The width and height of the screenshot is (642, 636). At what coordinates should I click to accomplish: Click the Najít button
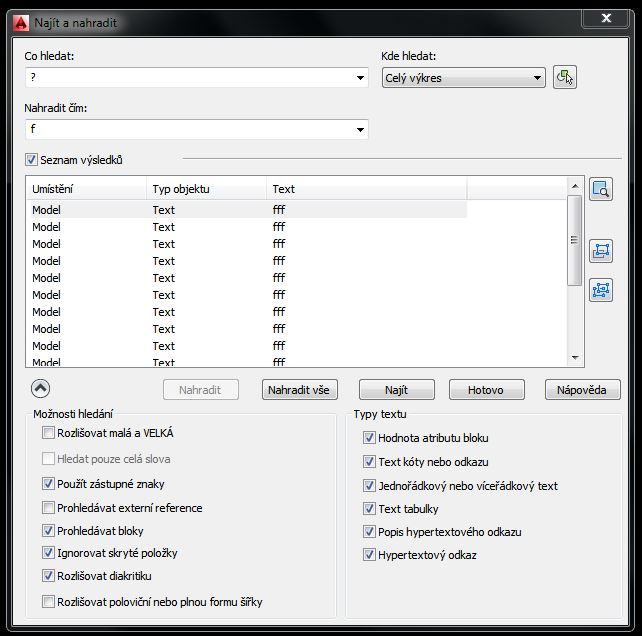[x=396, y=390]
